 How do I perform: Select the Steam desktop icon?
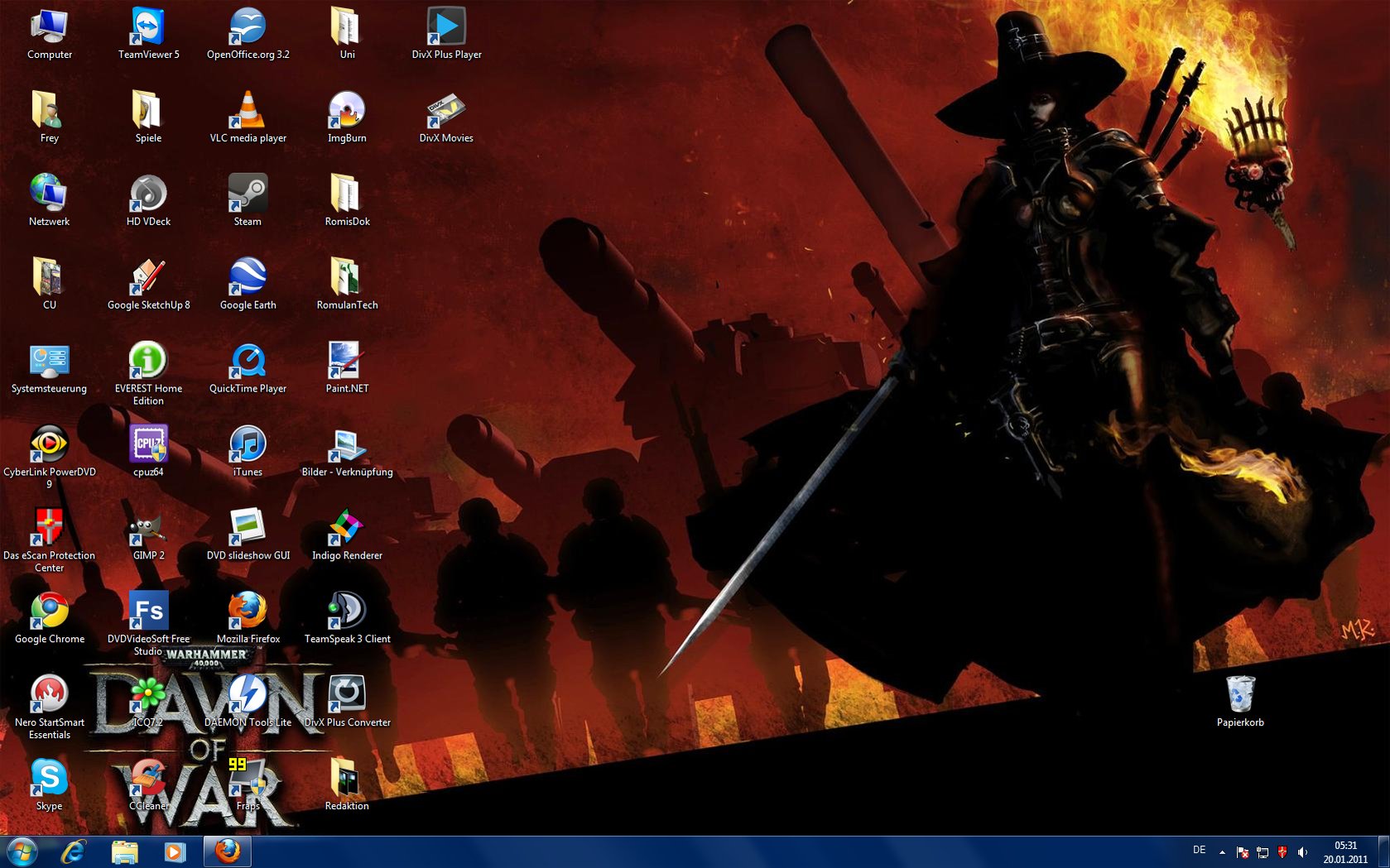coord(248,195)
